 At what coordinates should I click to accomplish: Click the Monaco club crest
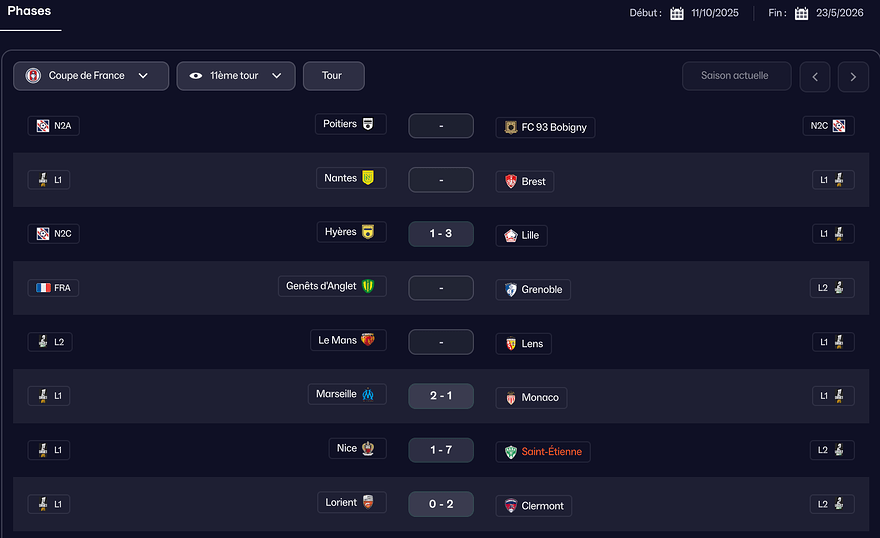(x=511, y=398)
